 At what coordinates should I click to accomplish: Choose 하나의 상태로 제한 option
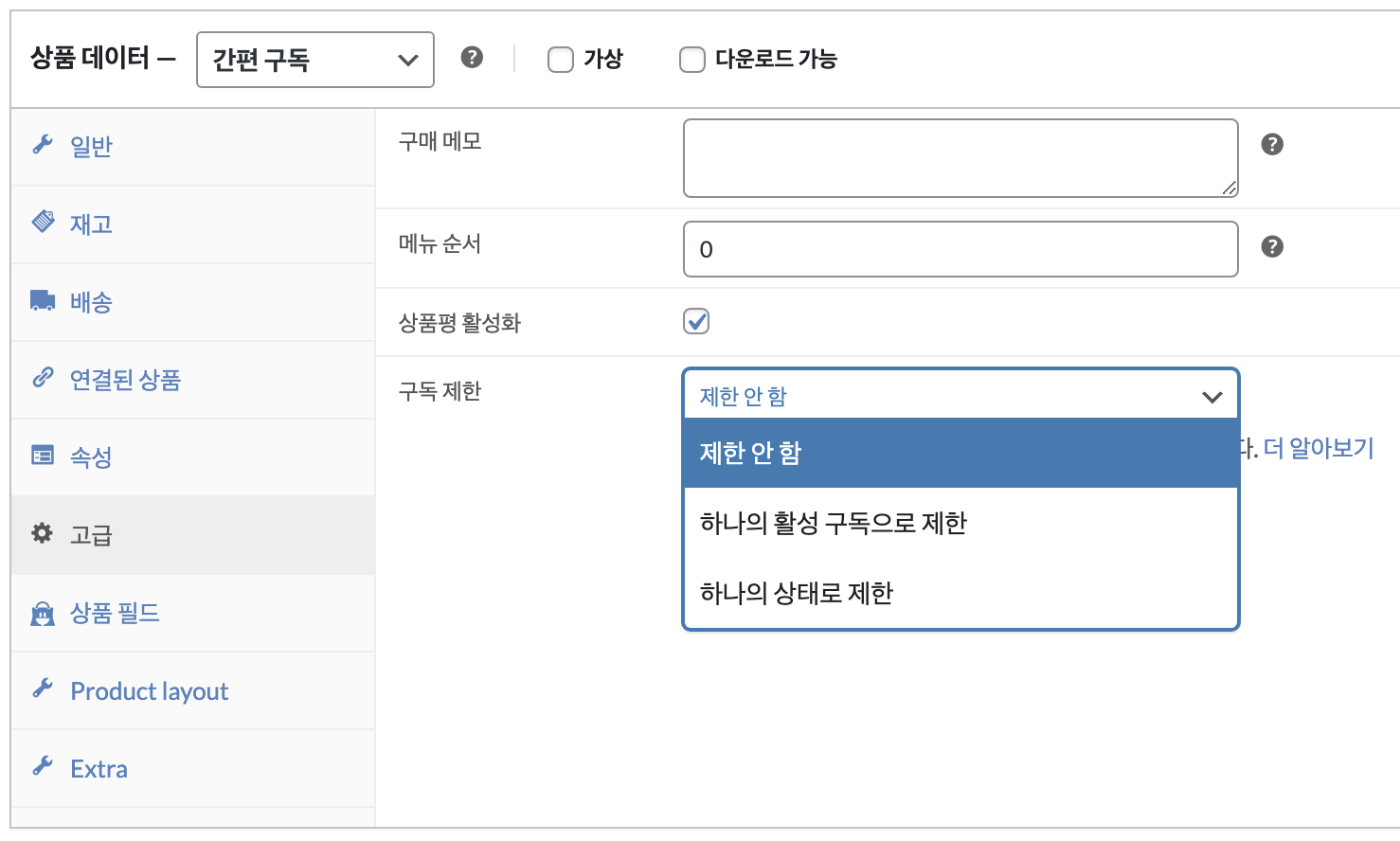coord(960,593)
